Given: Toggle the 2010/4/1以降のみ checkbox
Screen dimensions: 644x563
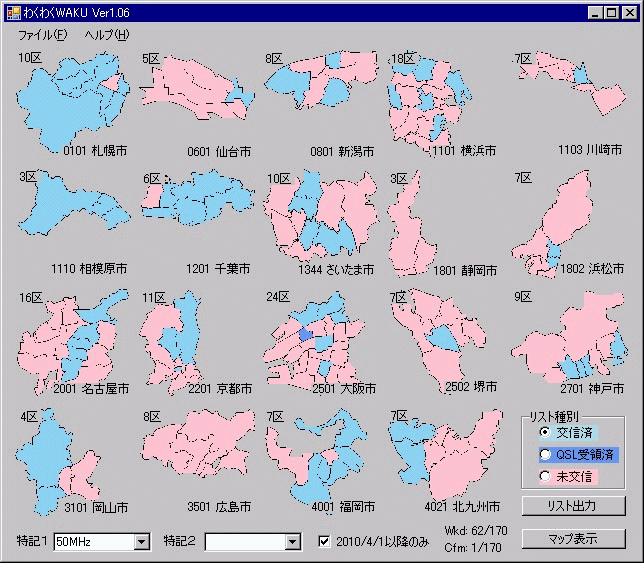Looking at the screenshot, I should (x=324, y=542).
